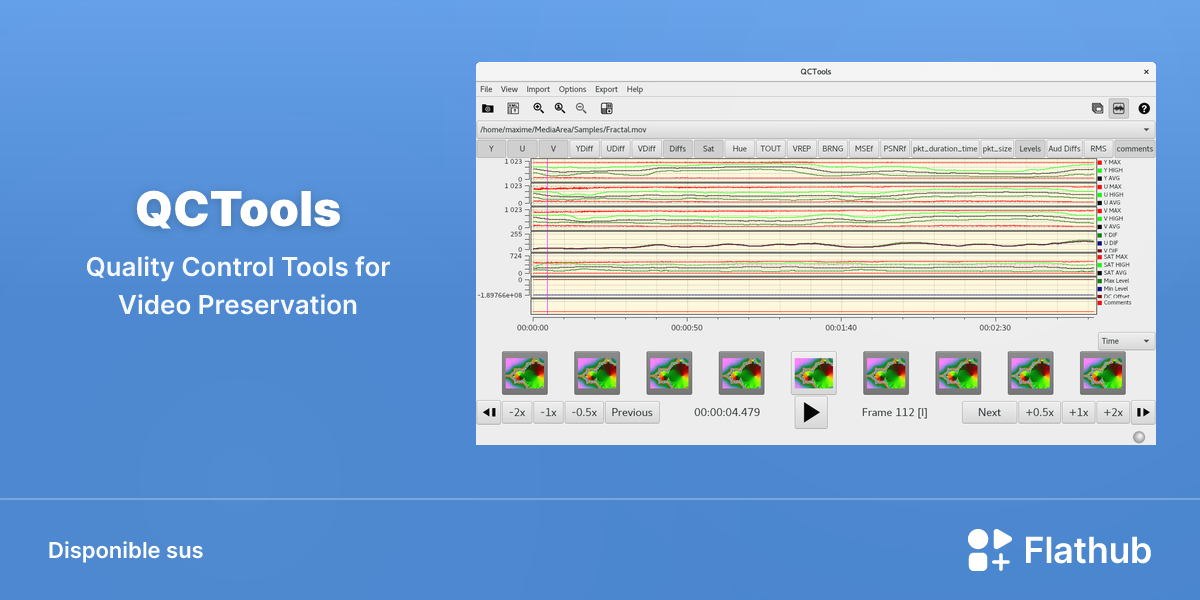Open the Help menu
Image resolution: width=1200 pixels, height=600 pixels.
pos(634,89)
